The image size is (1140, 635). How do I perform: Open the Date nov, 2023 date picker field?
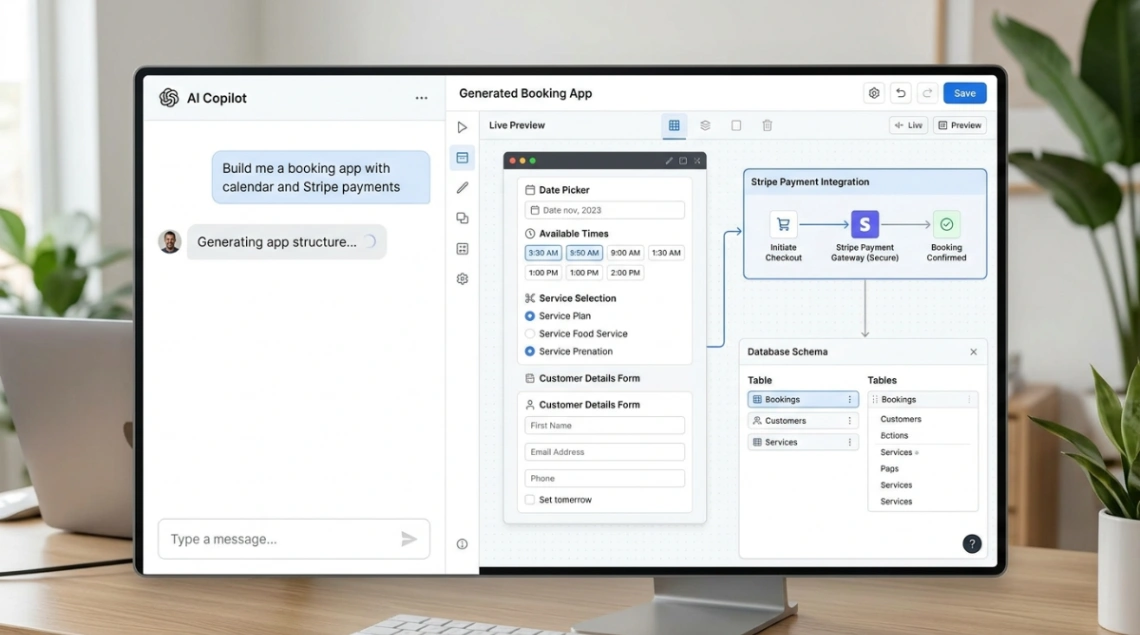point(604,210)
